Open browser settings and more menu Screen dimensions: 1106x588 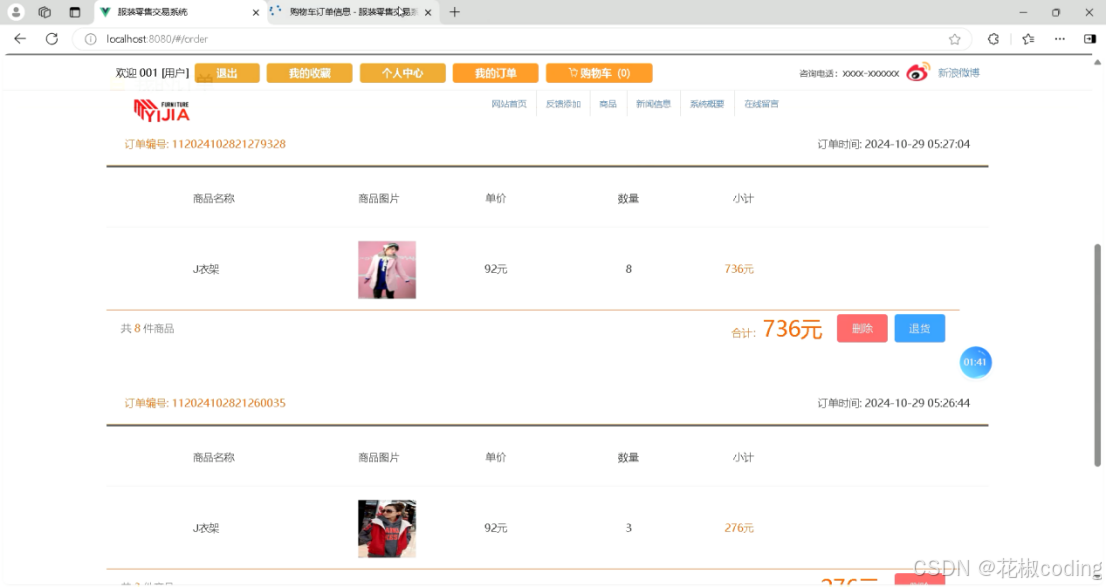[1059, 39]
